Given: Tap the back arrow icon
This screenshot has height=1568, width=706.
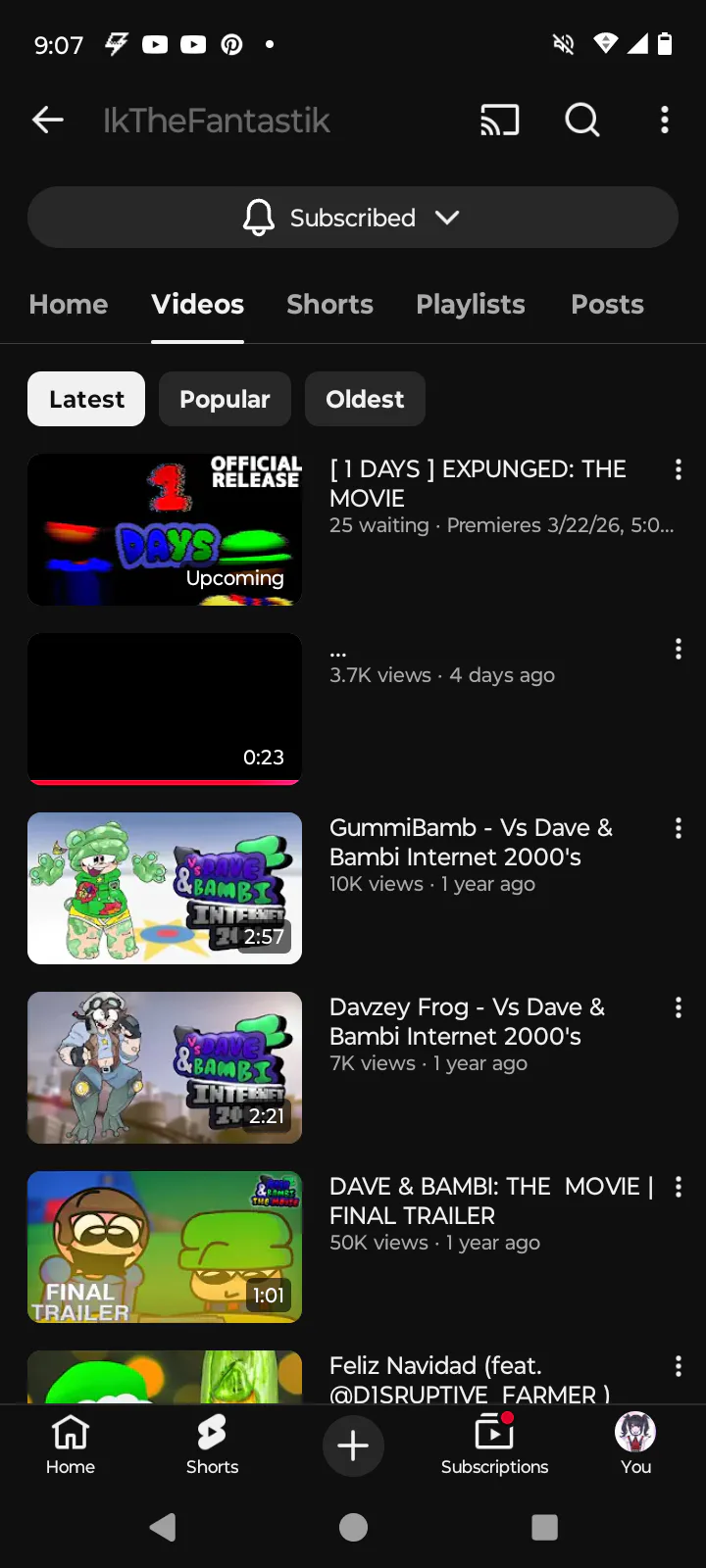Looking at the screenshot, I should coord(48,121).
